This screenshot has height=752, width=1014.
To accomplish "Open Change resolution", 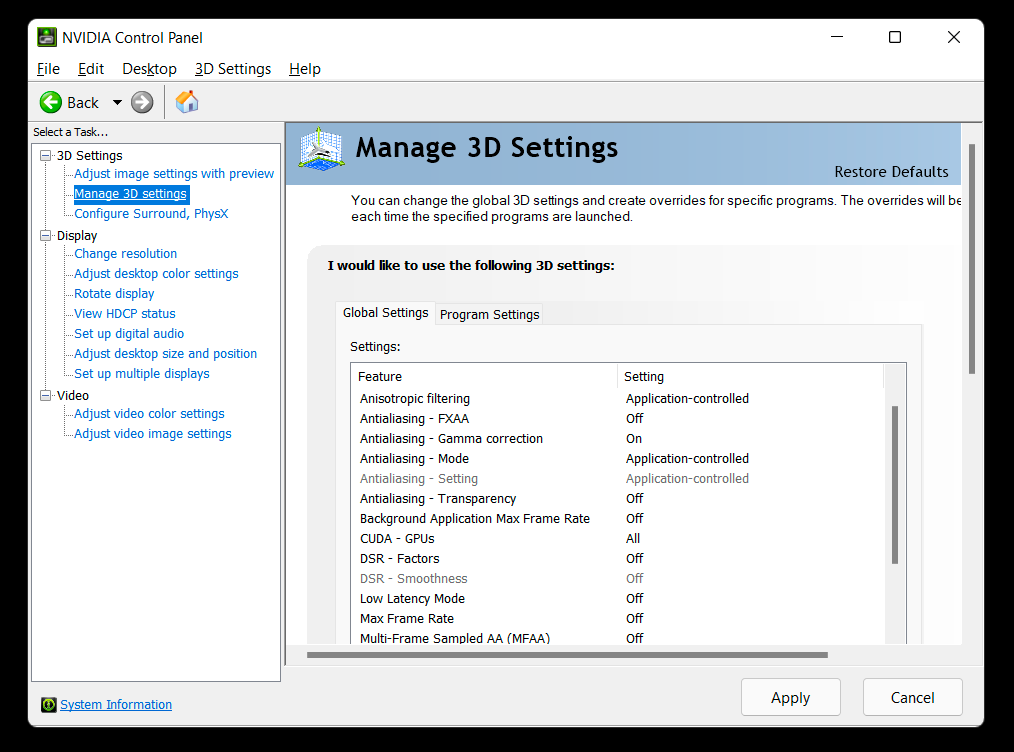I will click(125, 253).
